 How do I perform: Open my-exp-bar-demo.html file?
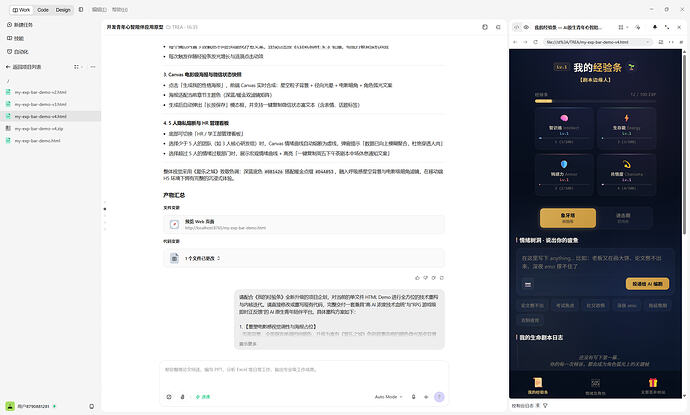click(50, 141)
